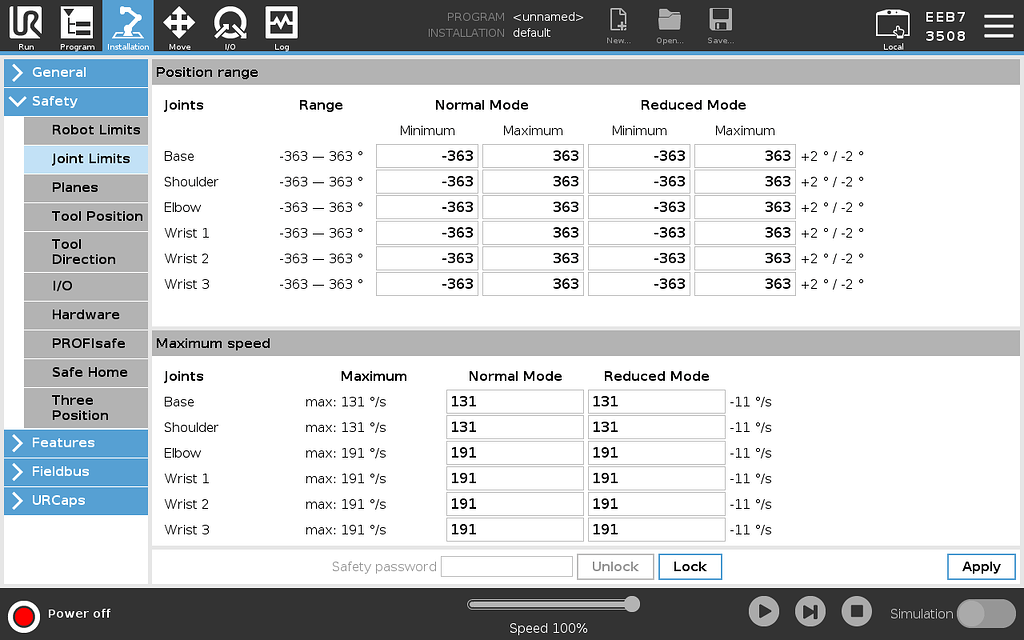The width and height of the screenshot is (1024, 640).
Task: Click the Safety password field
Action: point(506,566)
